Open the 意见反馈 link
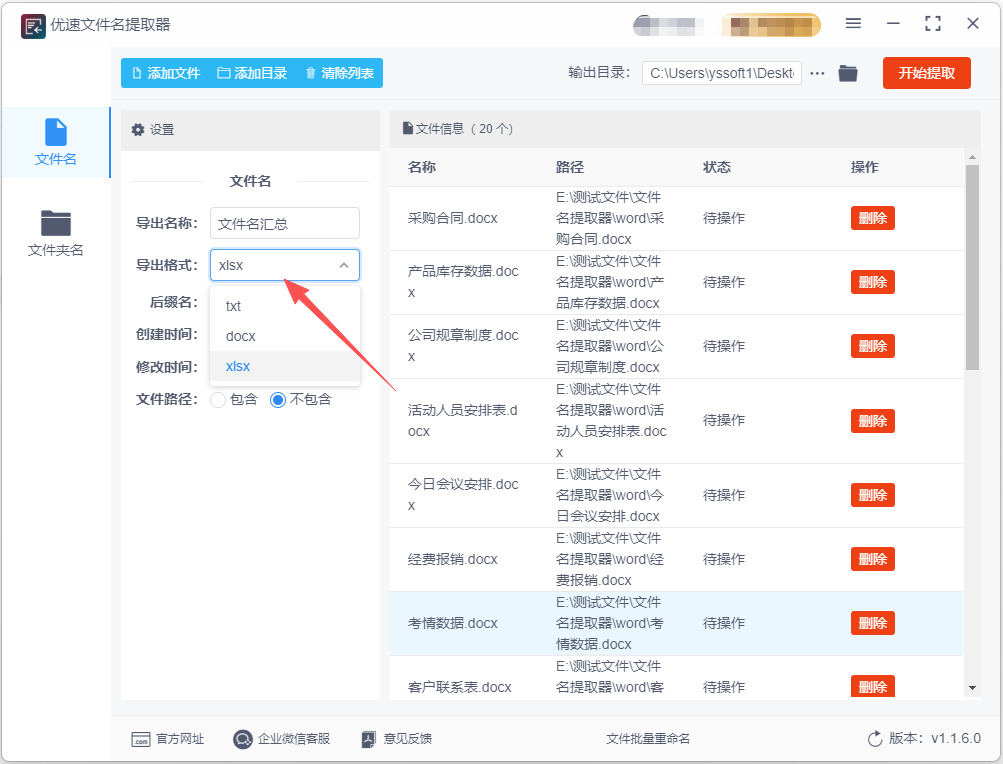Image resolution: width=1003 pixels, height=764 pixels. (x=397, y=739)
